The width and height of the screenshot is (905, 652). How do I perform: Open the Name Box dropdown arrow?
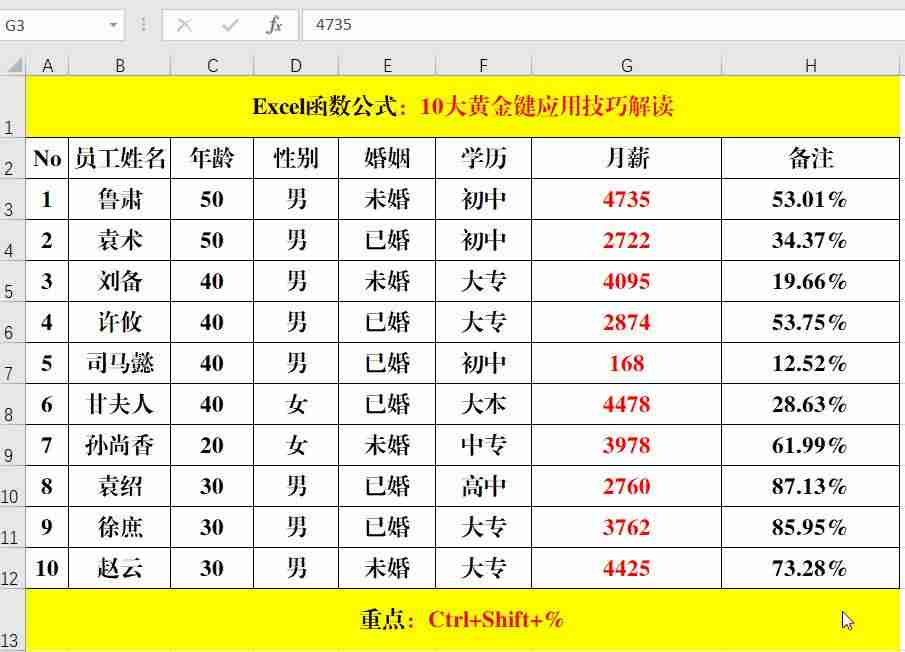[113, 25]
